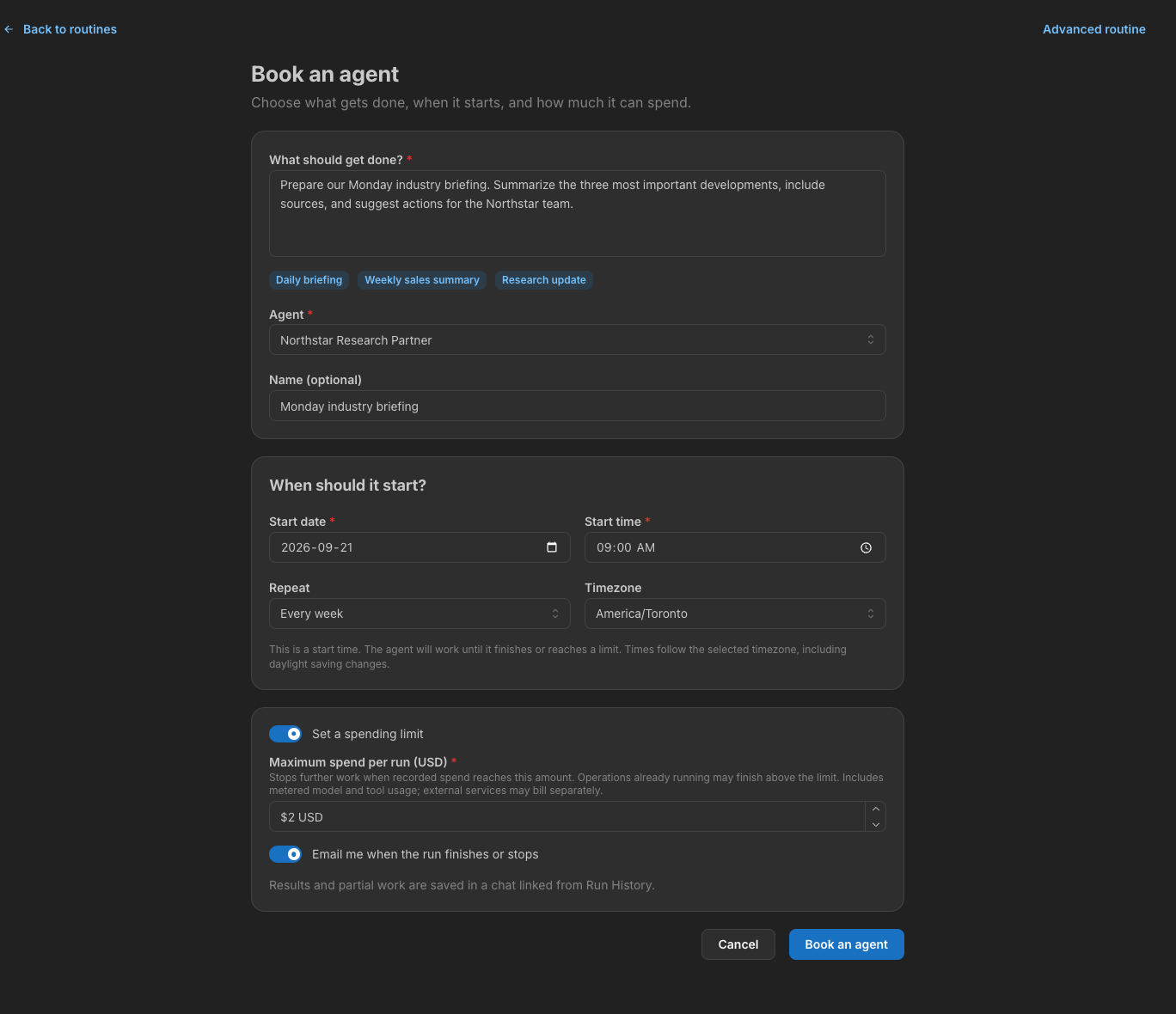Select the Research update template chip
Viewport: 1176px width, 1014px height.
pyautogui.click(x=544, y=280)
